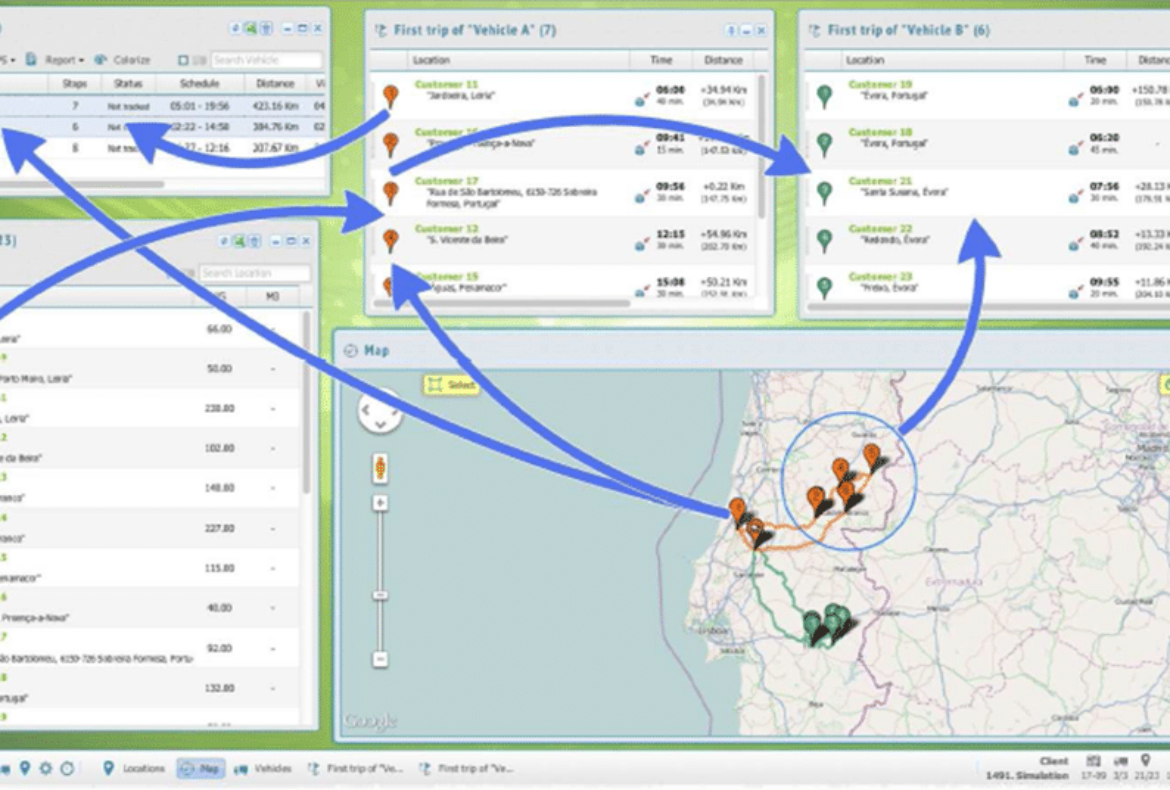Select the orange pin for Customer 11
This screenshot has height=790, width=1170.
(x=391, y=96)
